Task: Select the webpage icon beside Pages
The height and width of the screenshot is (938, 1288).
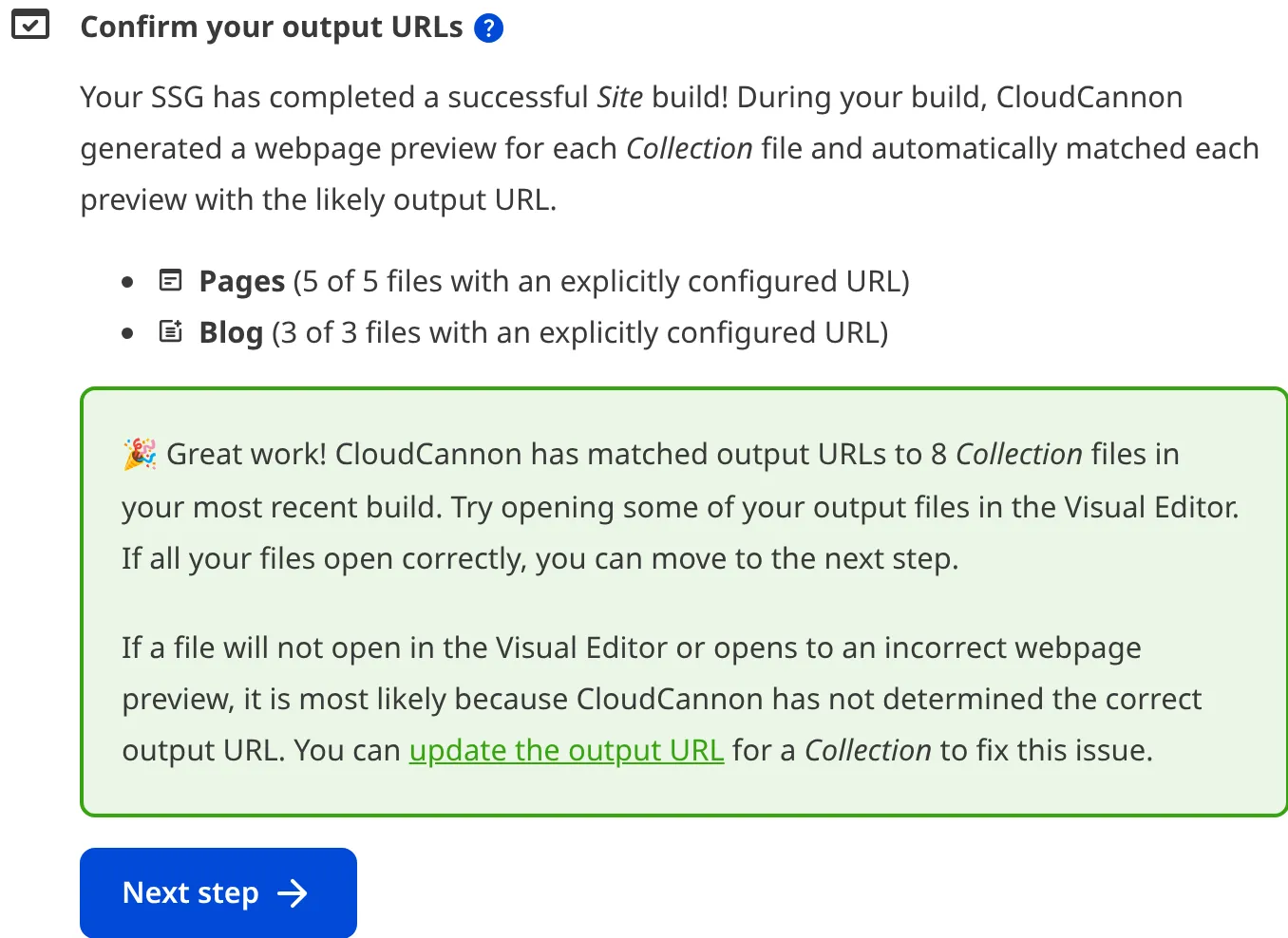Action: pos(169,280)
